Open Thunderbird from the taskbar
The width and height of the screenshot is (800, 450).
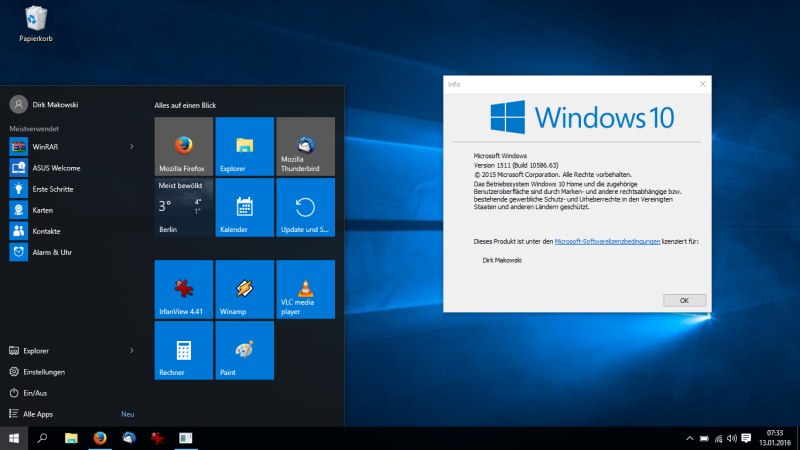click(x=129, y=438)
